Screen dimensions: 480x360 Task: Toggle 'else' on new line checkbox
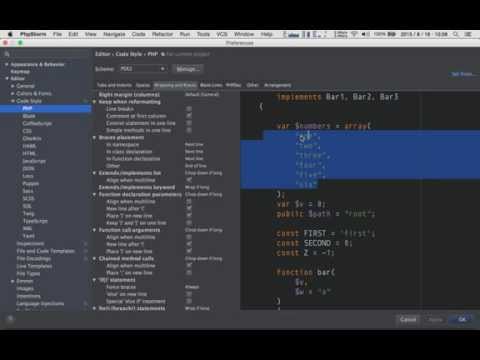click(189, 294)
